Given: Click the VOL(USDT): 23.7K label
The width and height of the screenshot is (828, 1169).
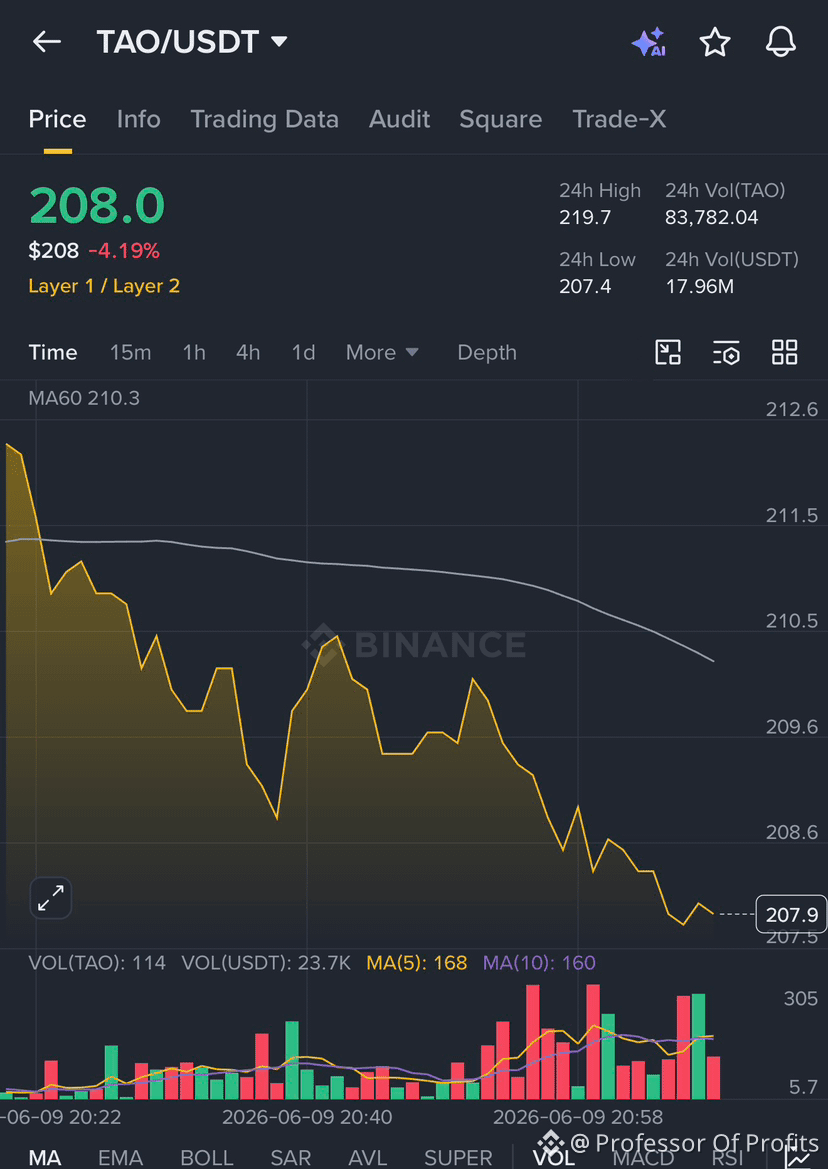Looking at the screenshot, I should pos(266,963).
